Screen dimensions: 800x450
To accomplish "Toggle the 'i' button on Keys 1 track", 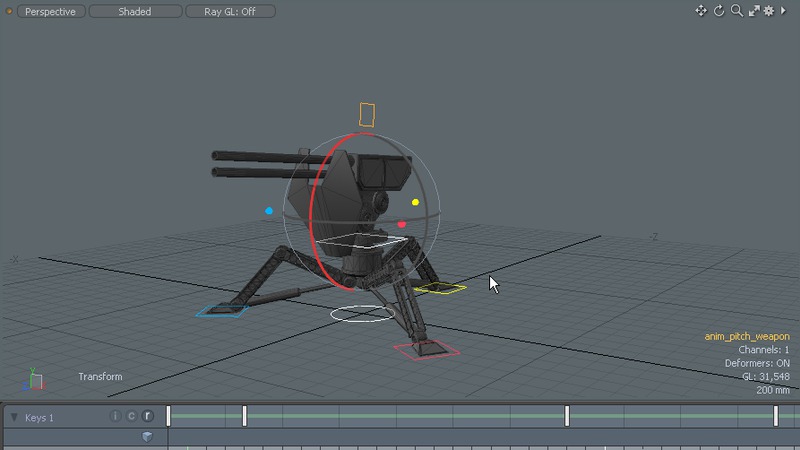I will tap(115, 416).
